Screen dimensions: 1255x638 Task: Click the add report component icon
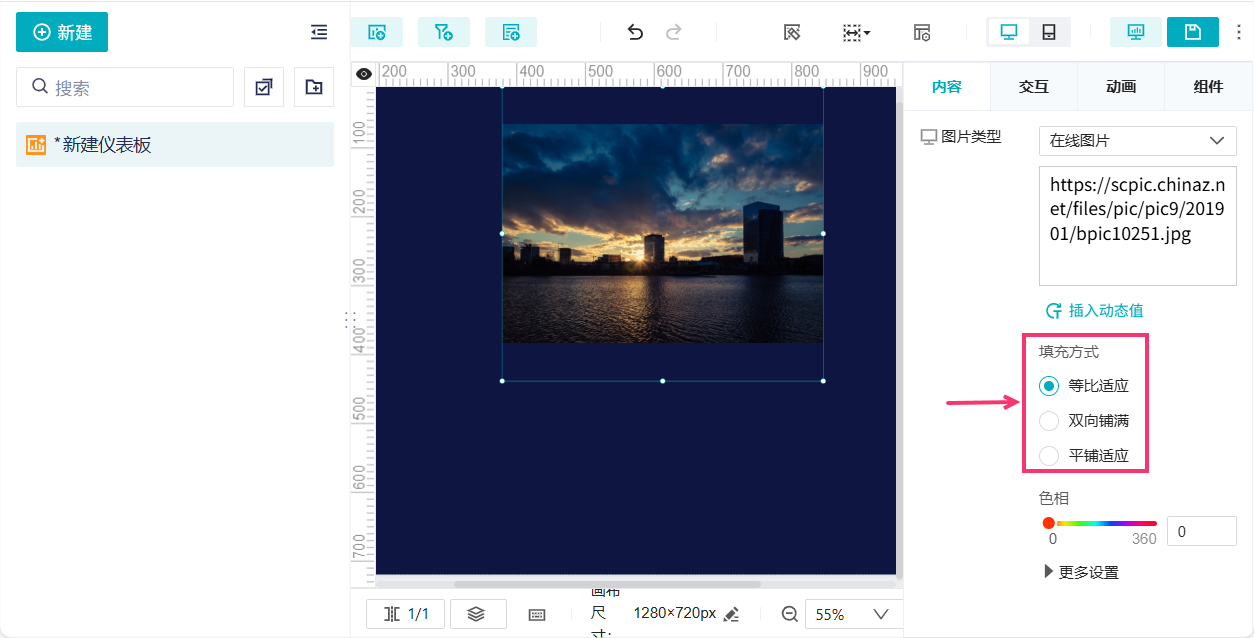click(511, 32)
